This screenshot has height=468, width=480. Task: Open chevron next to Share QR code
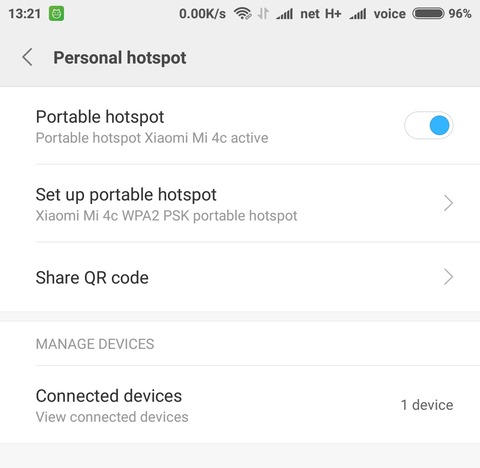[448, 277]
